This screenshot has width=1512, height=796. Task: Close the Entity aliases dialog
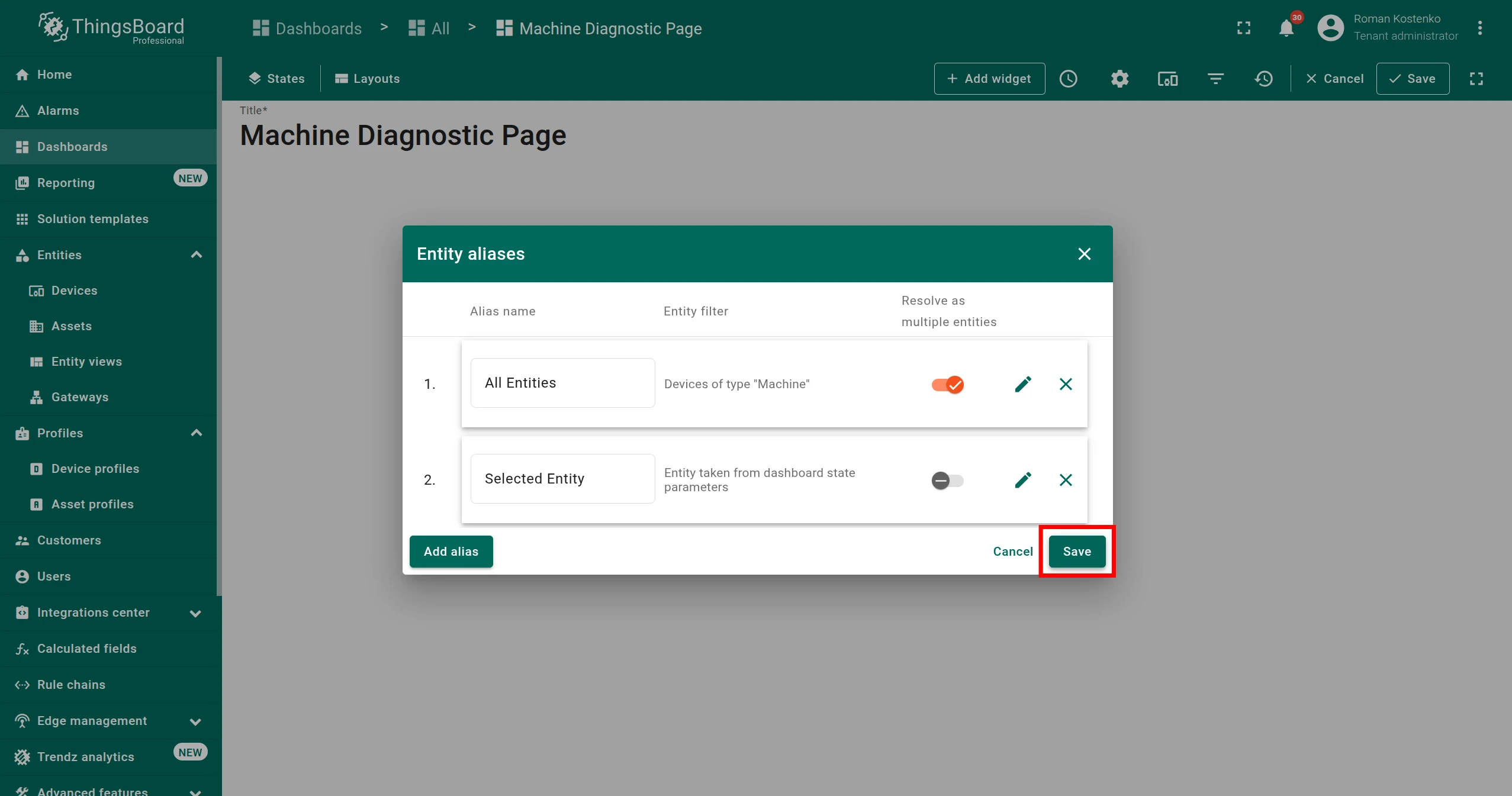[x=1085, y=254]
